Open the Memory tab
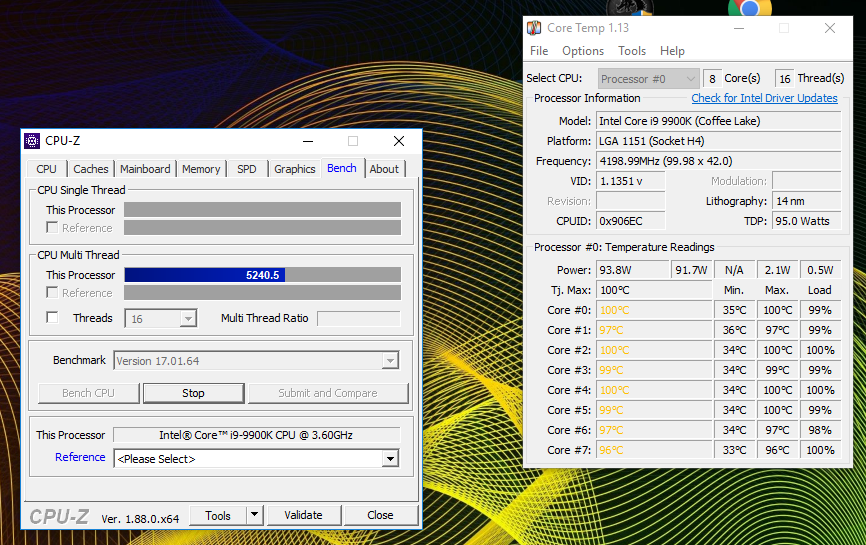 click(x=201, y=169)
